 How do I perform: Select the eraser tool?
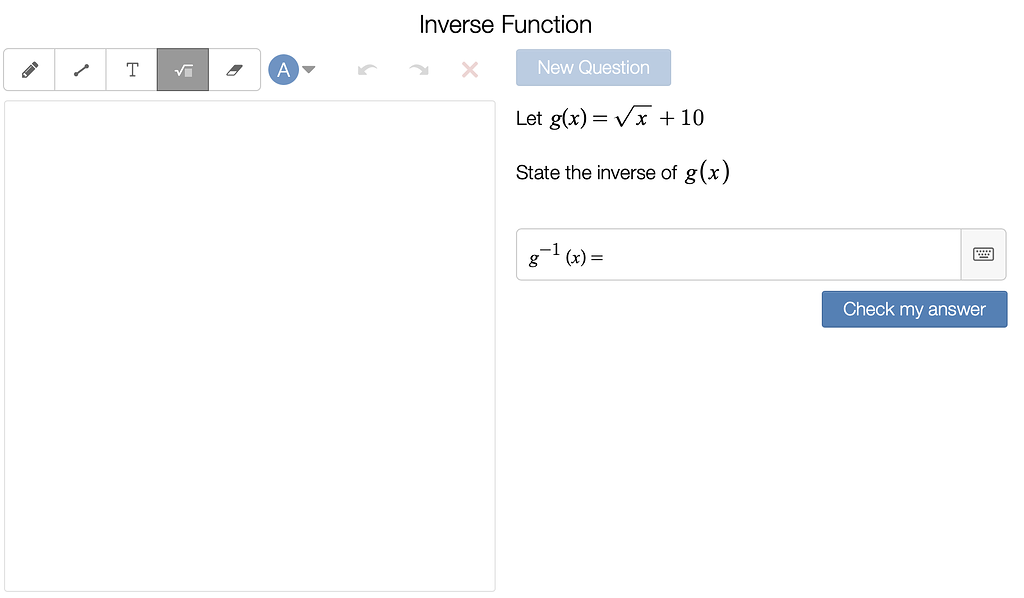click(234, 69)
